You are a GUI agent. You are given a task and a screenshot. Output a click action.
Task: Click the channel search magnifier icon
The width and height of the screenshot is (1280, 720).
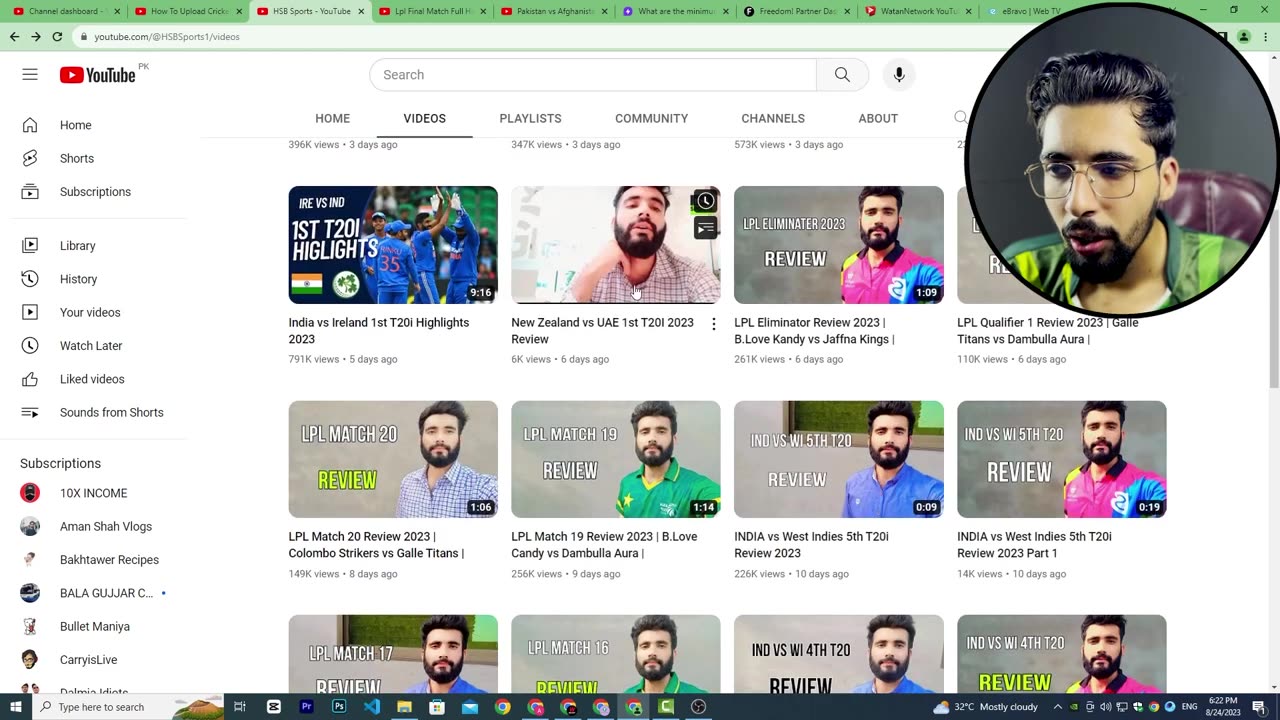961,118
